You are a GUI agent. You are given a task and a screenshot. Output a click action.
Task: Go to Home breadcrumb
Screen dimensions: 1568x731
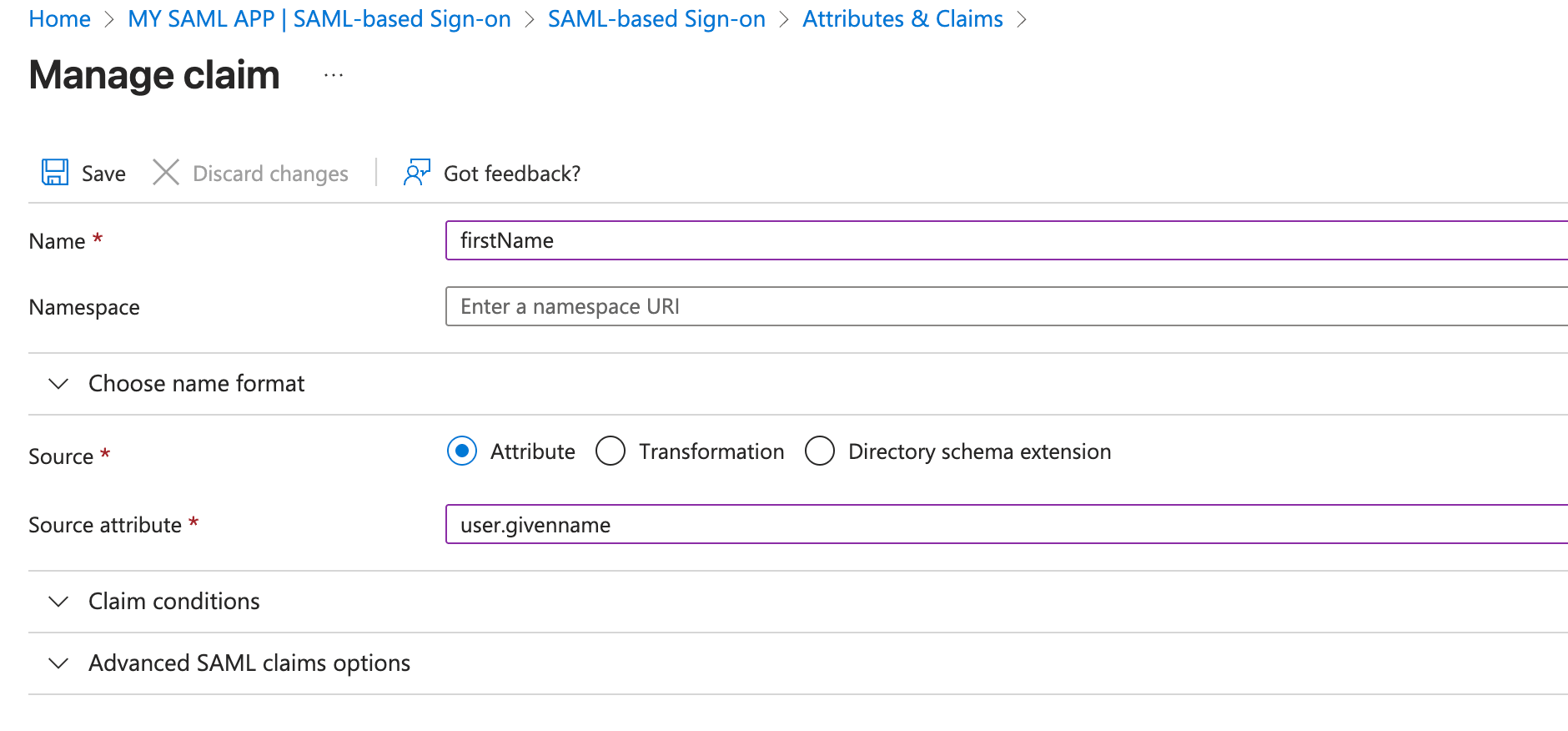(x=59, y=19)
